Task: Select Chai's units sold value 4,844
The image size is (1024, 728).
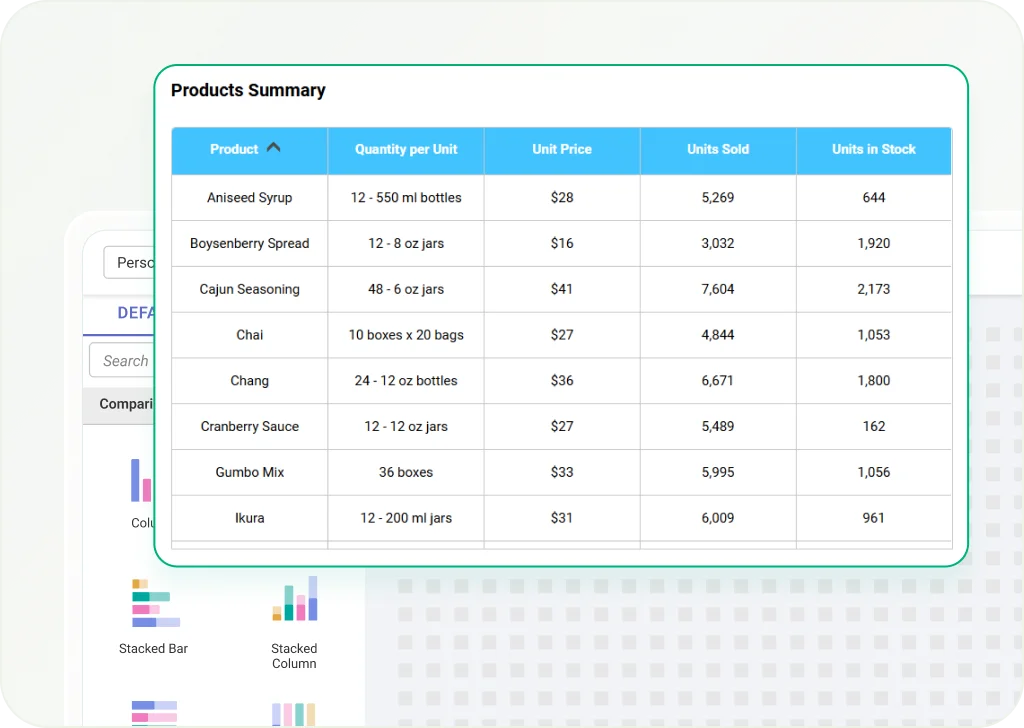Action: [718, 335]
